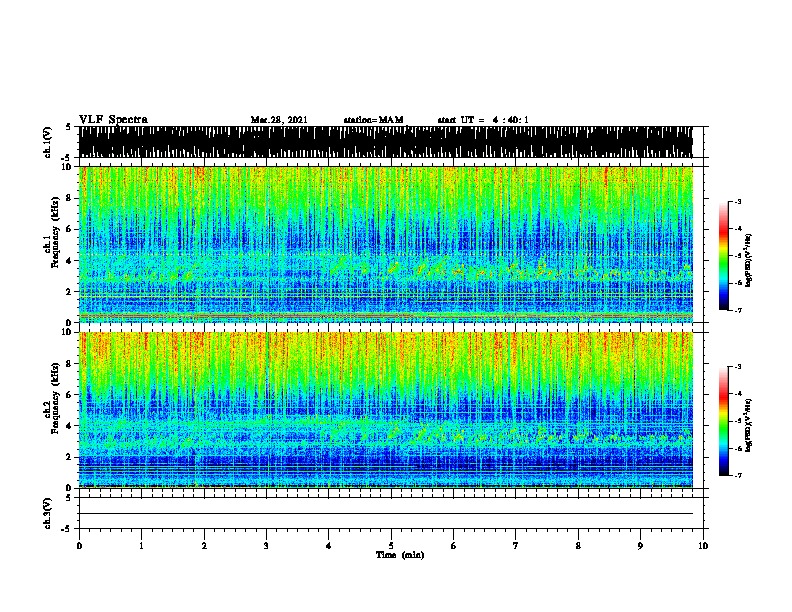Click the "10" minute tick on the time axis
The height and width of the screenshot is (612, 792).
(x=703, y=546)
